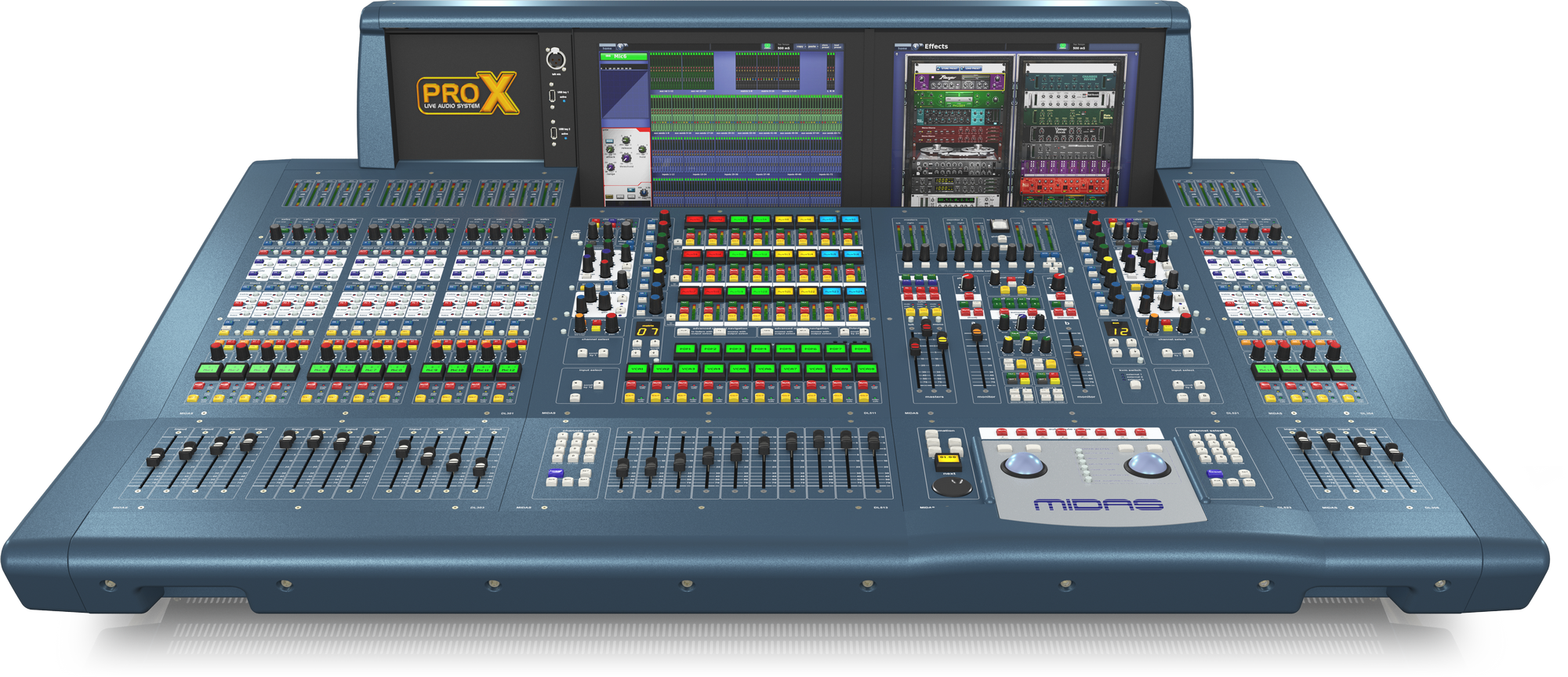Viewport: 1568px width, 677px height.
Task: Select the green Aux3 LCD button
Action: coord(739,220)
